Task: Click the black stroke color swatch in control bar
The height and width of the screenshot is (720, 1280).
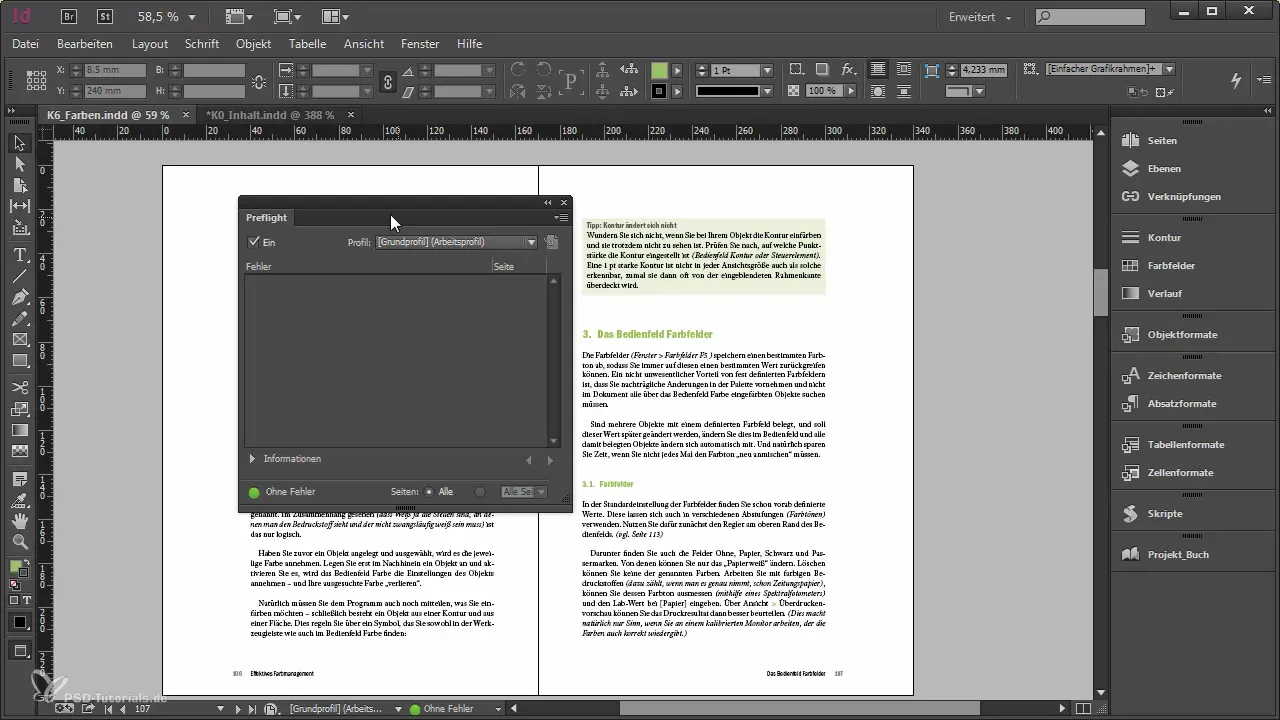Action: [x=659, y=91]
